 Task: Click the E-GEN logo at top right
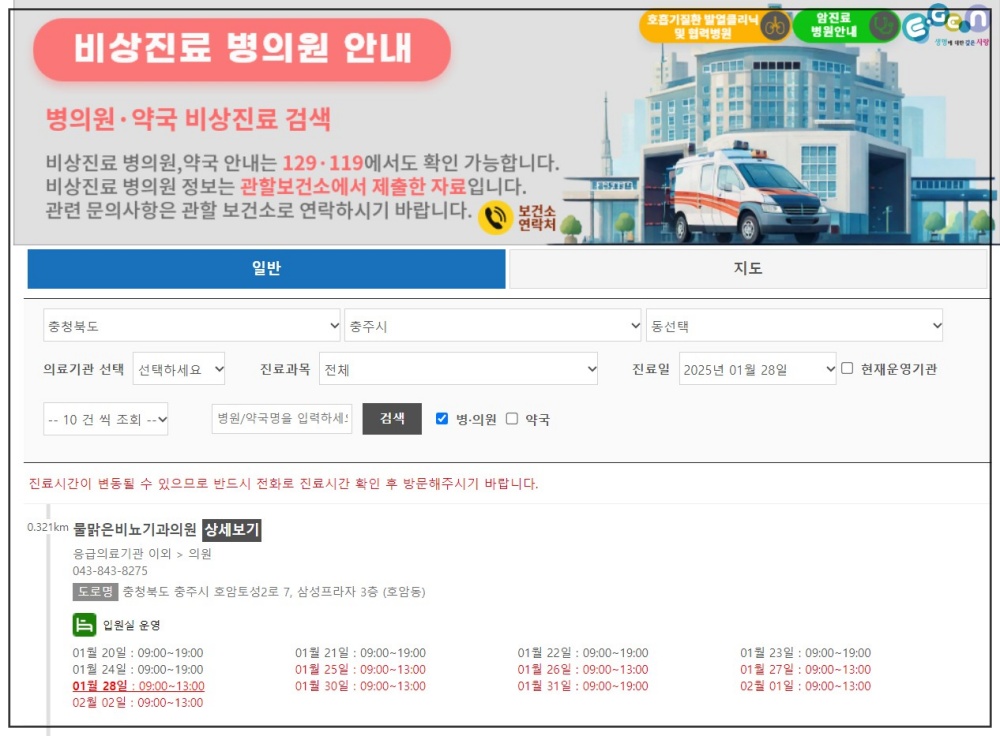pos(947,25)
